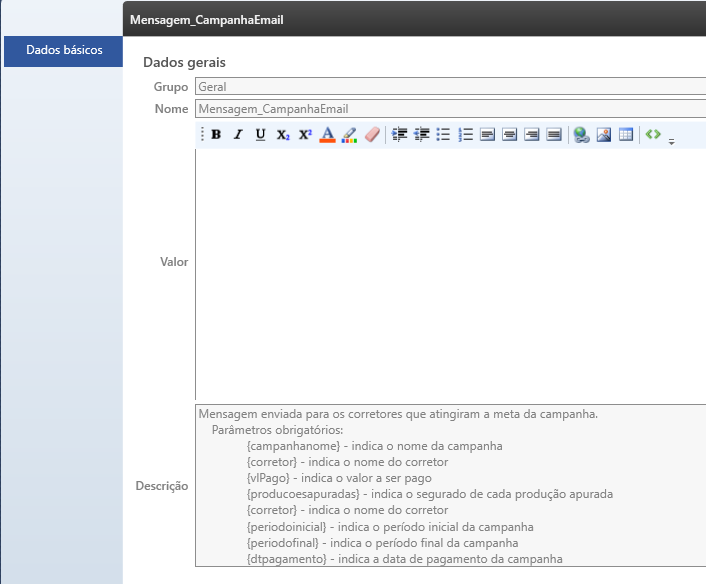
Task: Click the Valor field label
Action: [x=174, y=262]
